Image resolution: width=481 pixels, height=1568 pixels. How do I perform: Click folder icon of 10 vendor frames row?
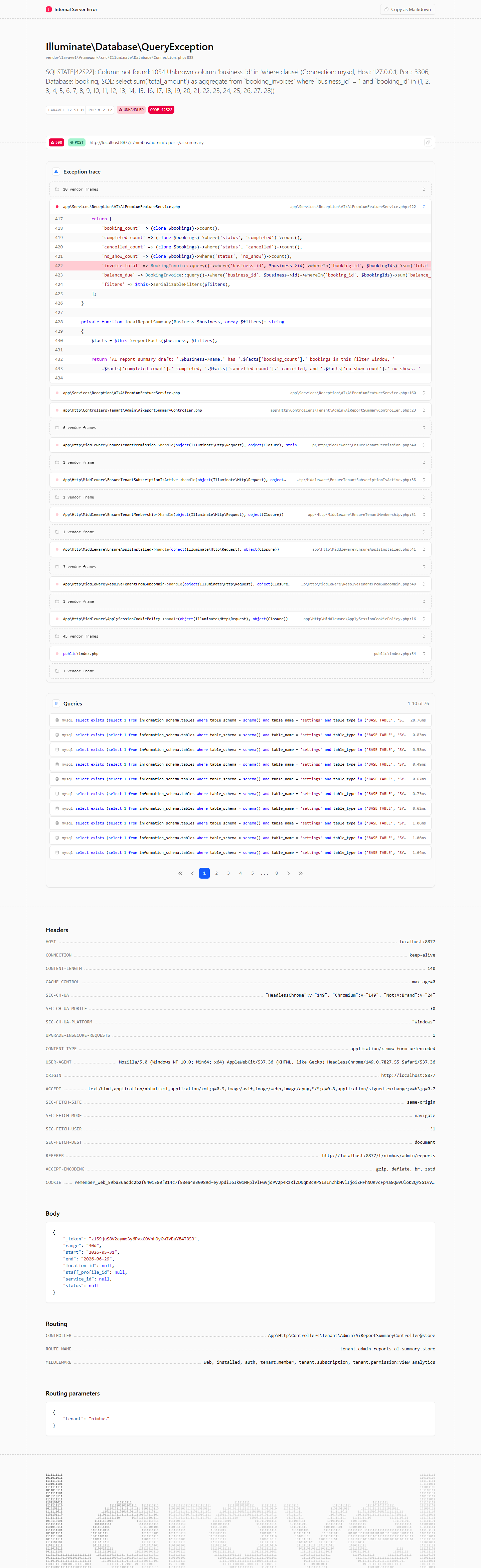pyautogui.click(x=57, y=189)
